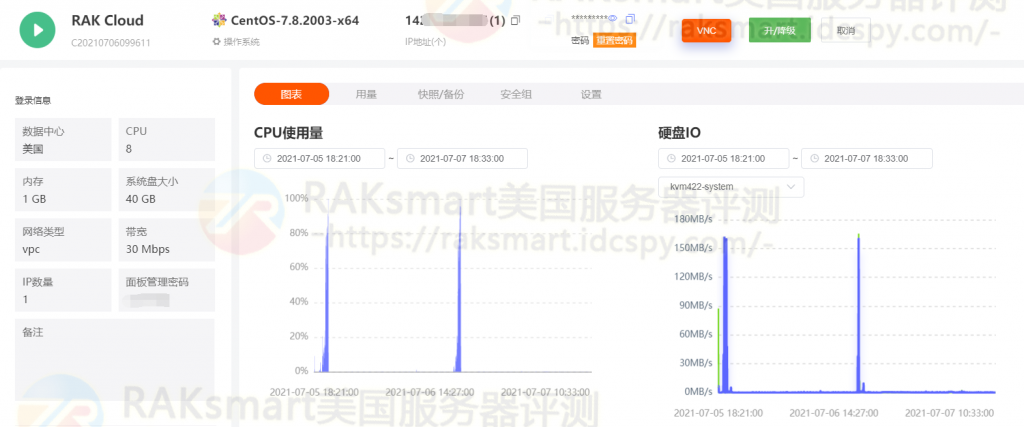Click clock icon in CPU end date
The height and width of the screenshot is (427, 1024).
click(410, 159)
